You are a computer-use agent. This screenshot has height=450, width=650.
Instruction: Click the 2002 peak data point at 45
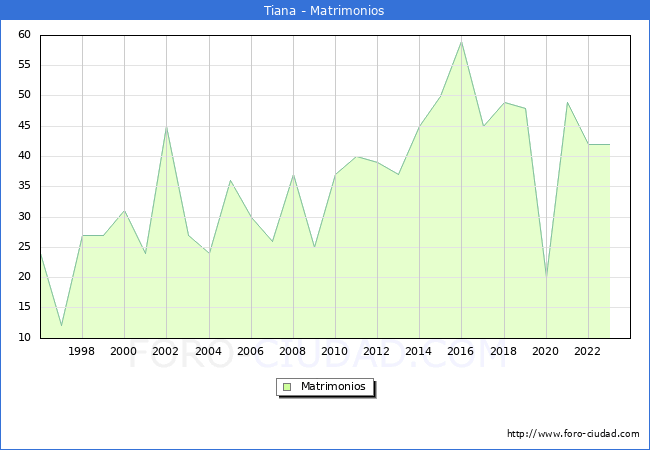pyautogui.click(x=166, y=127)
